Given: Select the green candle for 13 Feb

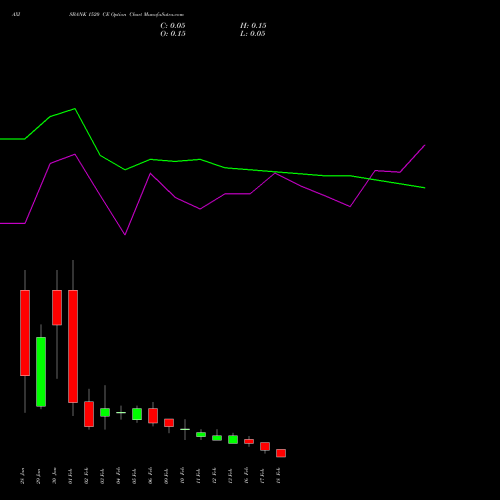Looking at the screenshot, I should coord(233,439).
